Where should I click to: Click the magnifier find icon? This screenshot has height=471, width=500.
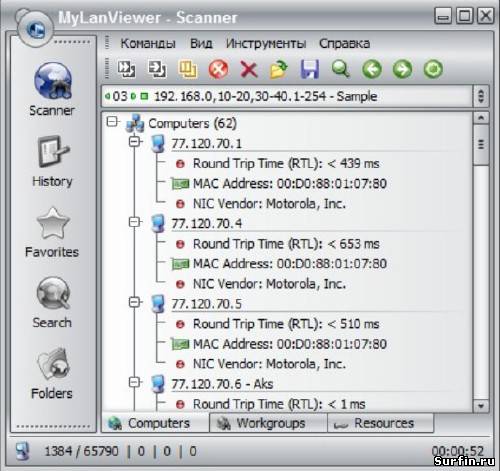pyautogui.click(x=340, y=69)
